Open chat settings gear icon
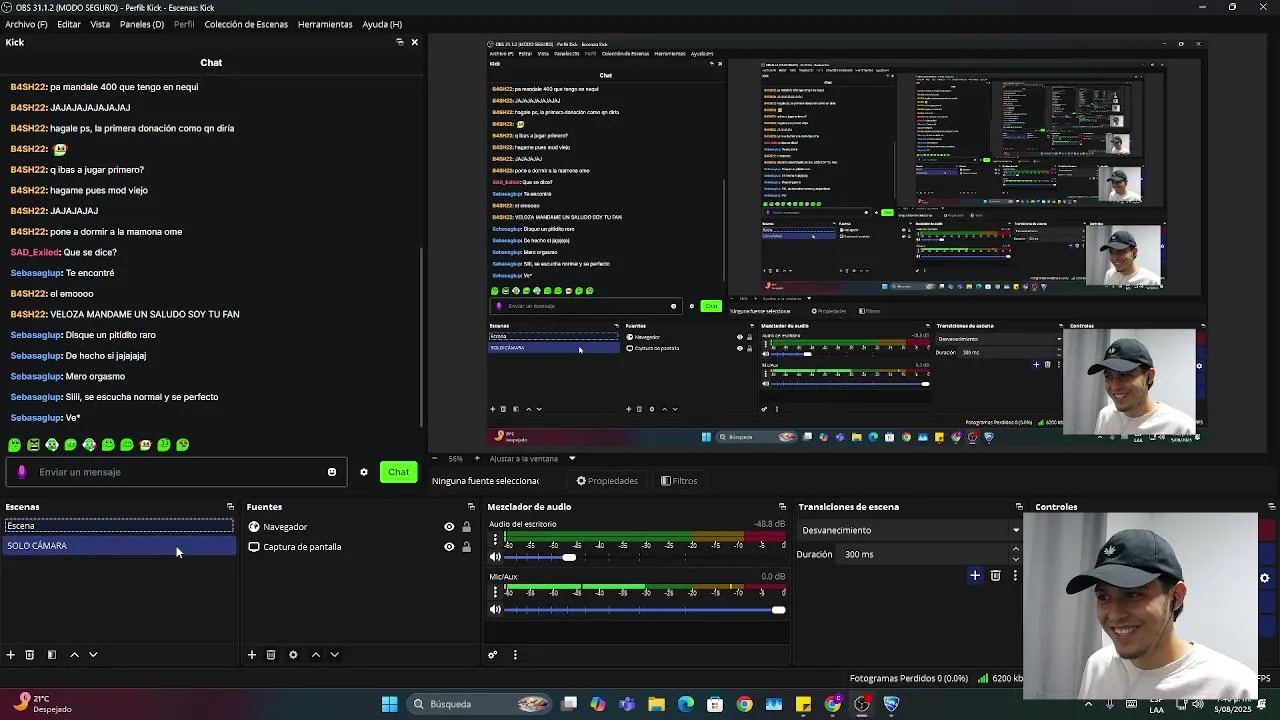The height and width of the screenshot is (720, 1280). pyautogui.click(x=364, y=472)
